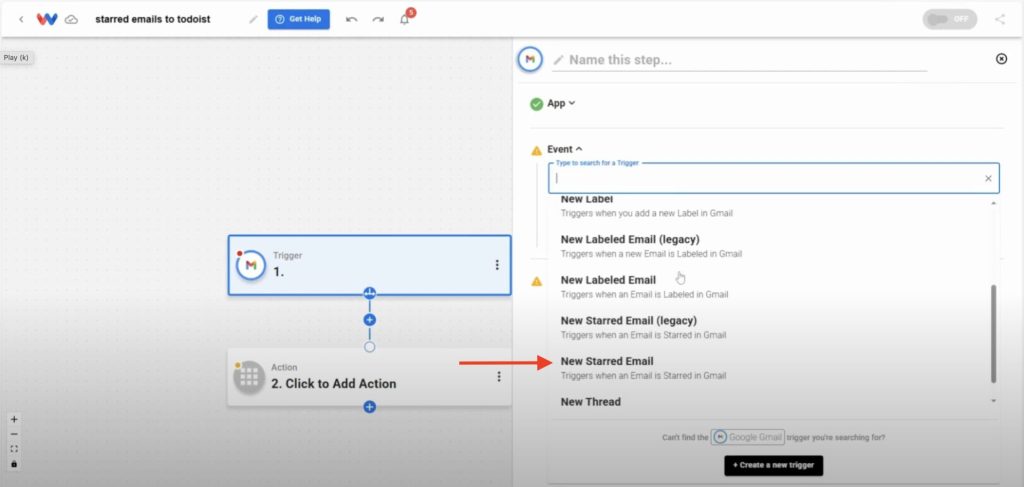Collapse the Event section
This screenshot has height=487, width=1024.
click(x=565, y=149)
